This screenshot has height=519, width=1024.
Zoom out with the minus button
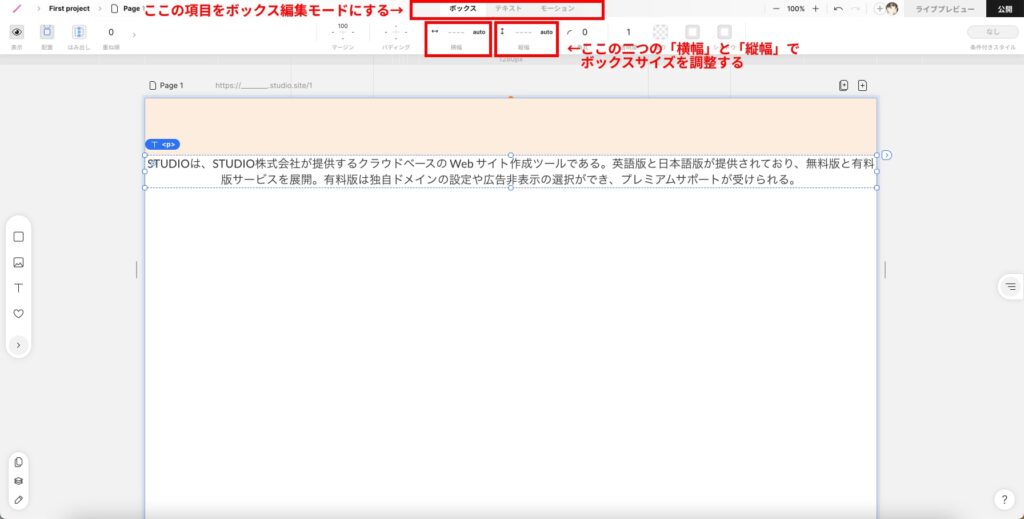(x=776, y=9)
